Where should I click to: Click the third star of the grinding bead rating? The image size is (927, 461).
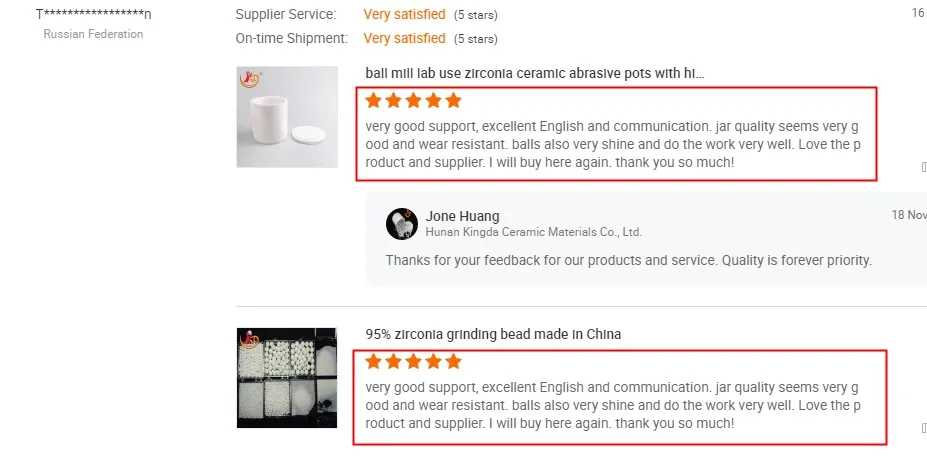pyautogui.click(x=413, y=361)
